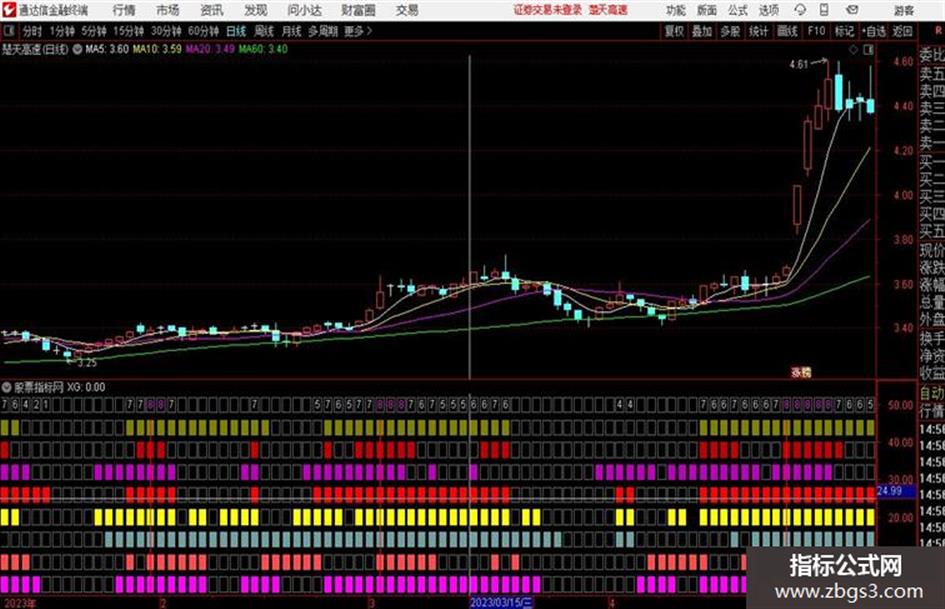
Task: Click the 股票指标网 XG: 0.00 indicator label
Action: point(59,387)
